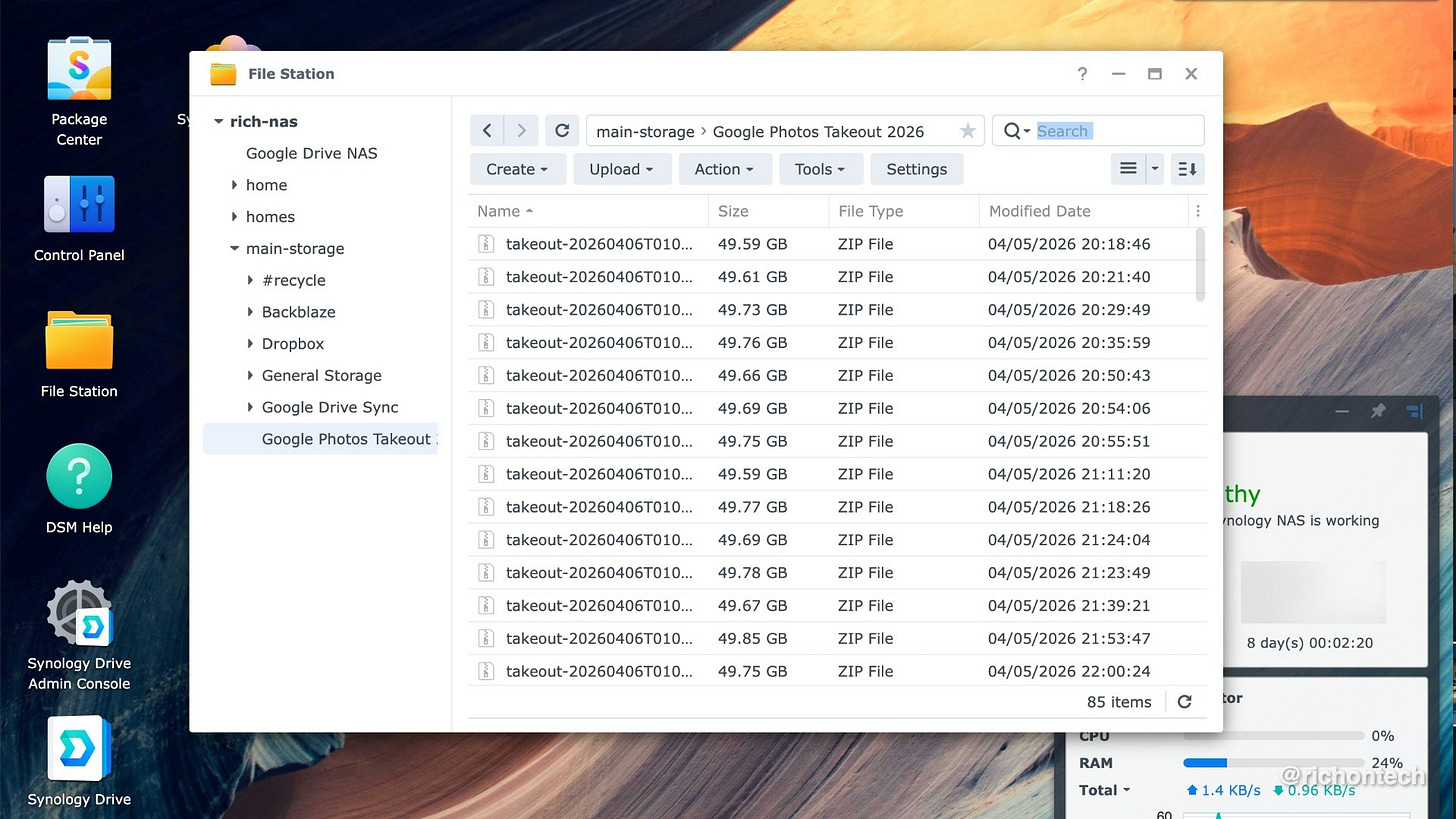The height and width of the screenshot is (819, 1456).
Task: Click the widget panel layout icon
Action: [x=1414, y=411]
